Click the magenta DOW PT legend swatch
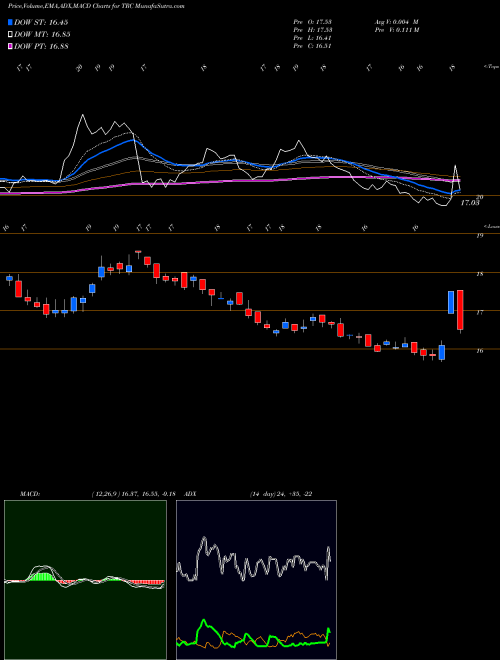Viewport: 500px width, 660px height. 10,46
